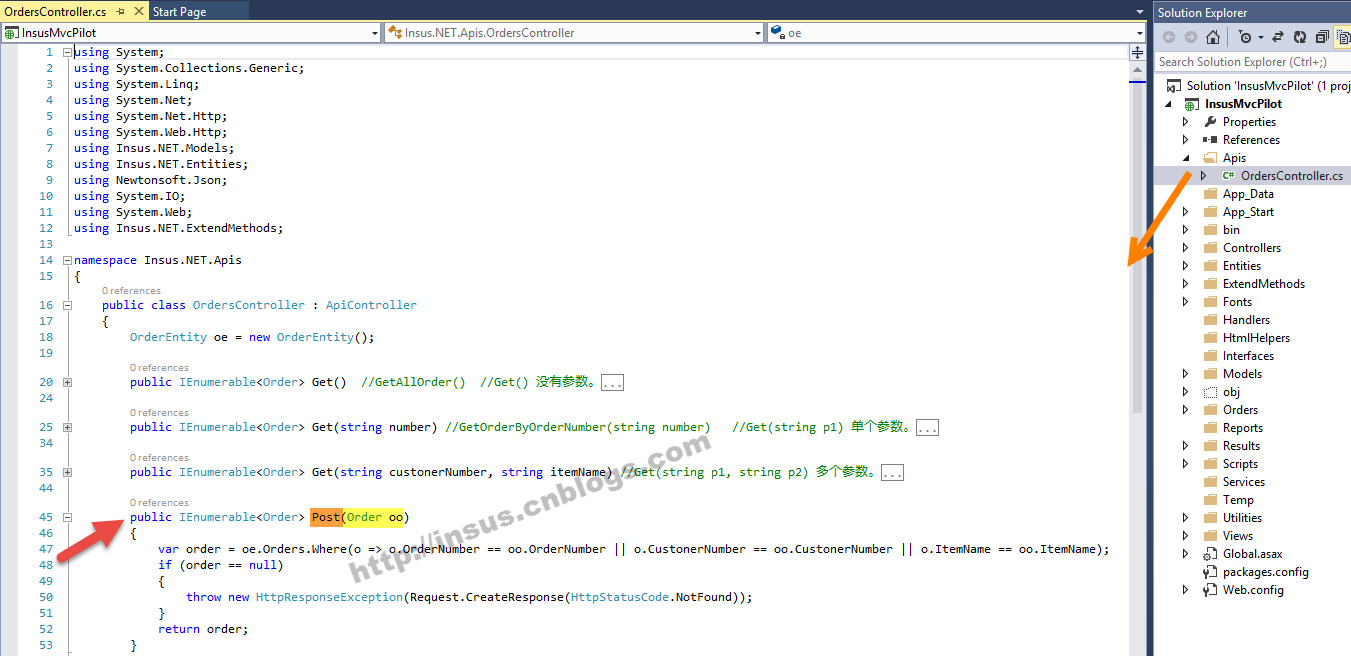1351x656 pixels.
Task: Collapse the Apis folder
Action: [1186, 158]
